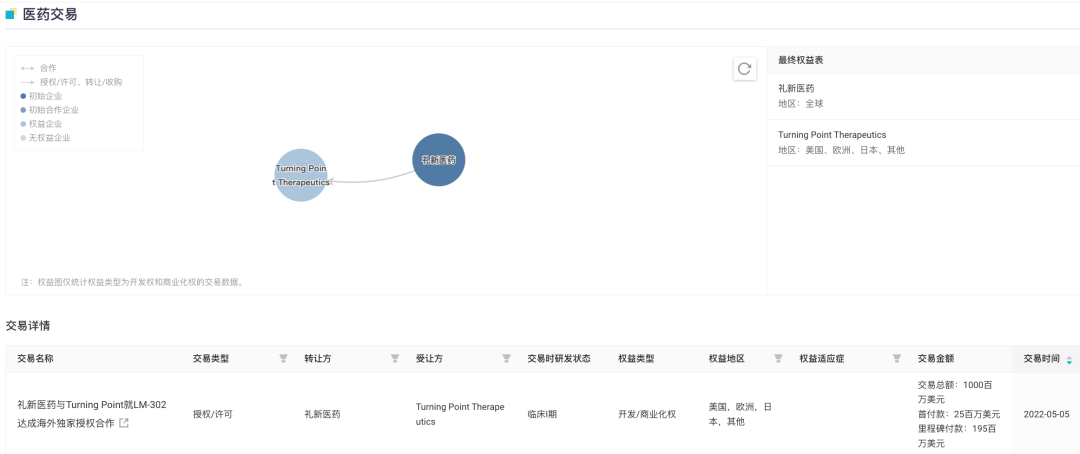
Task: Toggle 合作 legend entry
Action: tap(39, 68)
